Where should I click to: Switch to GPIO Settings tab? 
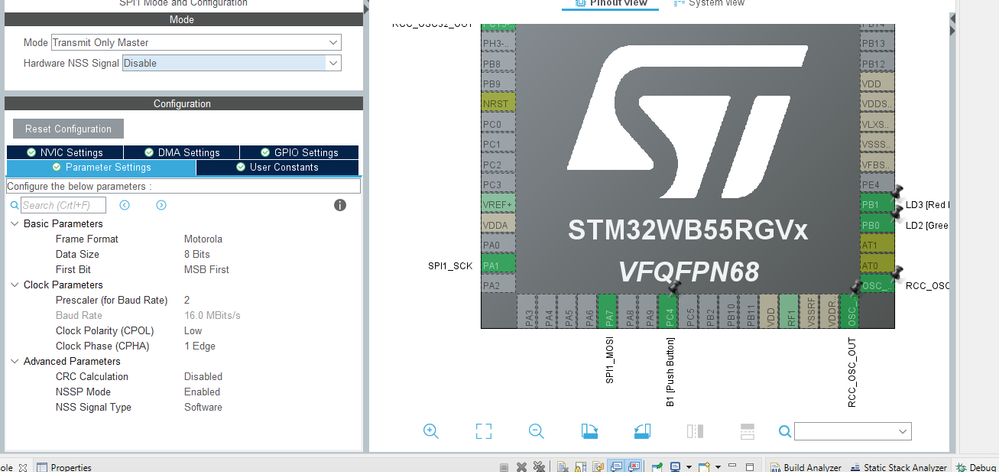[299, 152]
